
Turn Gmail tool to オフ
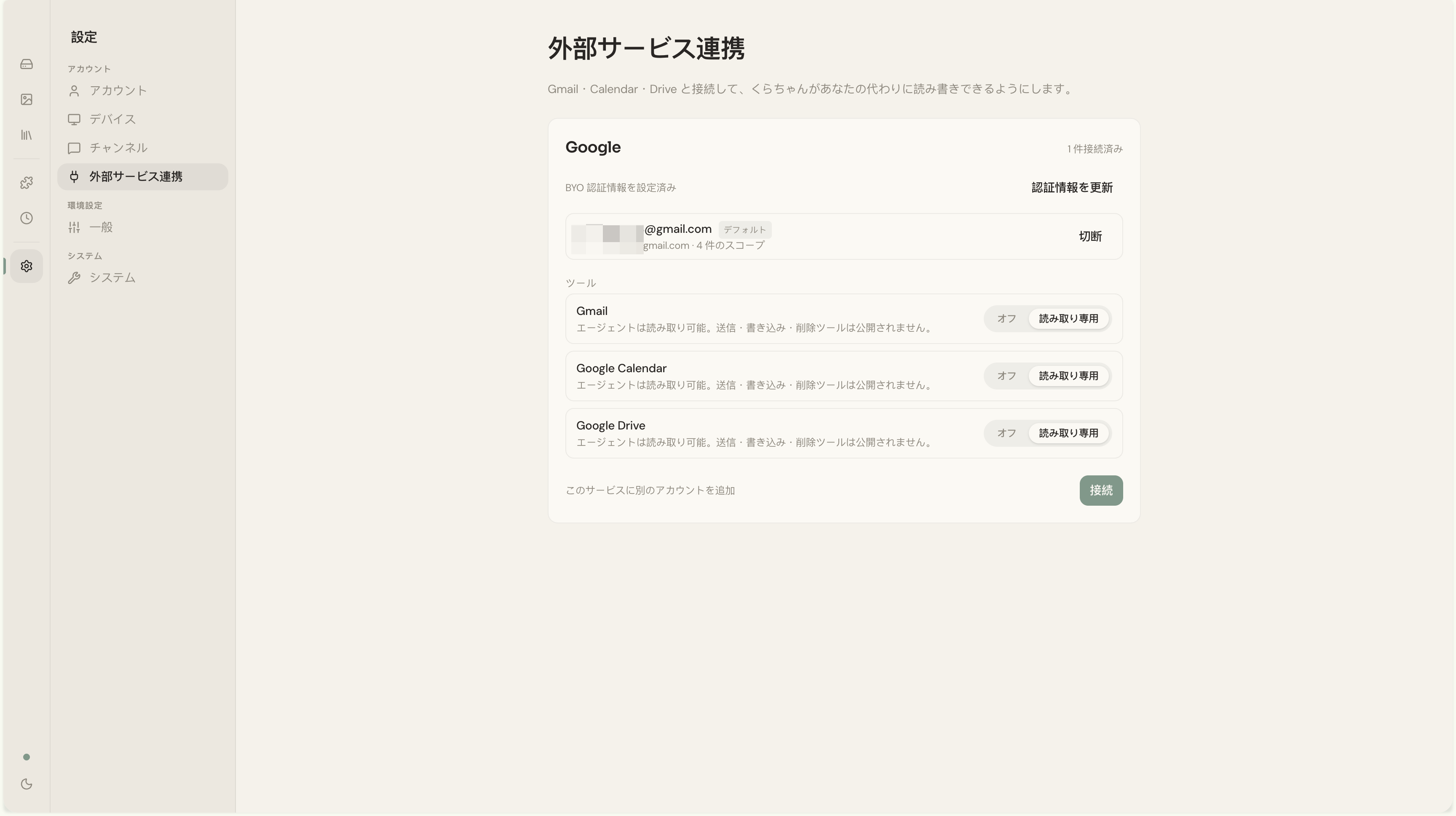click(x=1006, y=318)
